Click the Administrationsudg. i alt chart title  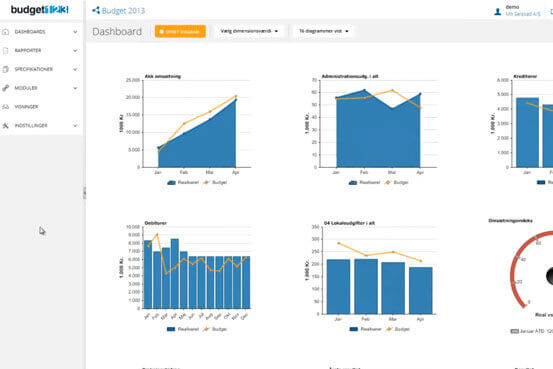point(350,76)
